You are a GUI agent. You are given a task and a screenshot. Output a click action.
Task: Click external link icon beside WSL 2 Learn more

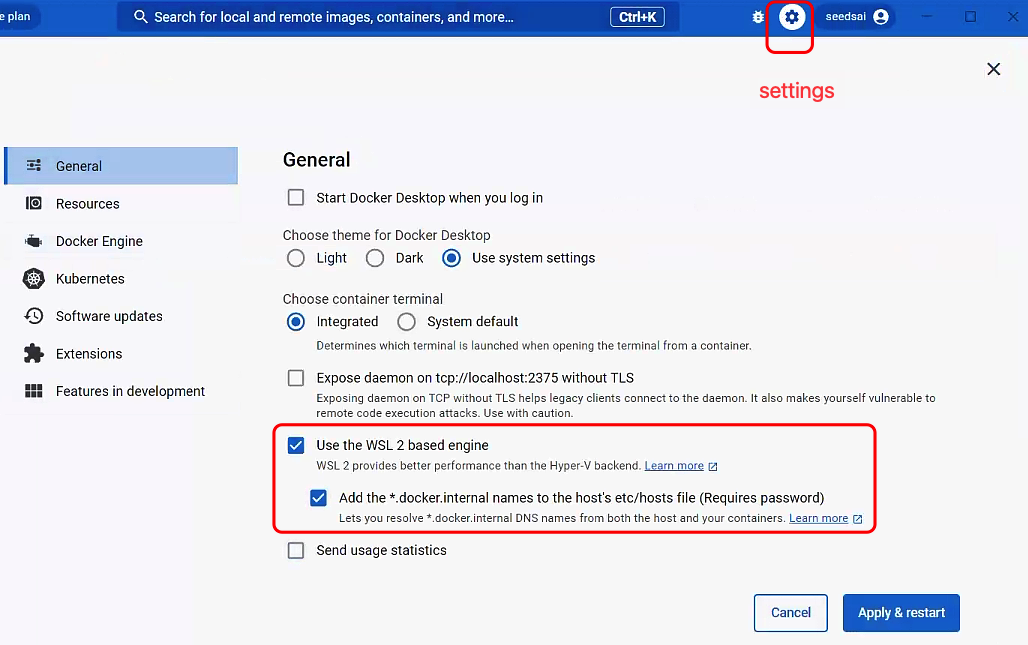coord(713,467)
